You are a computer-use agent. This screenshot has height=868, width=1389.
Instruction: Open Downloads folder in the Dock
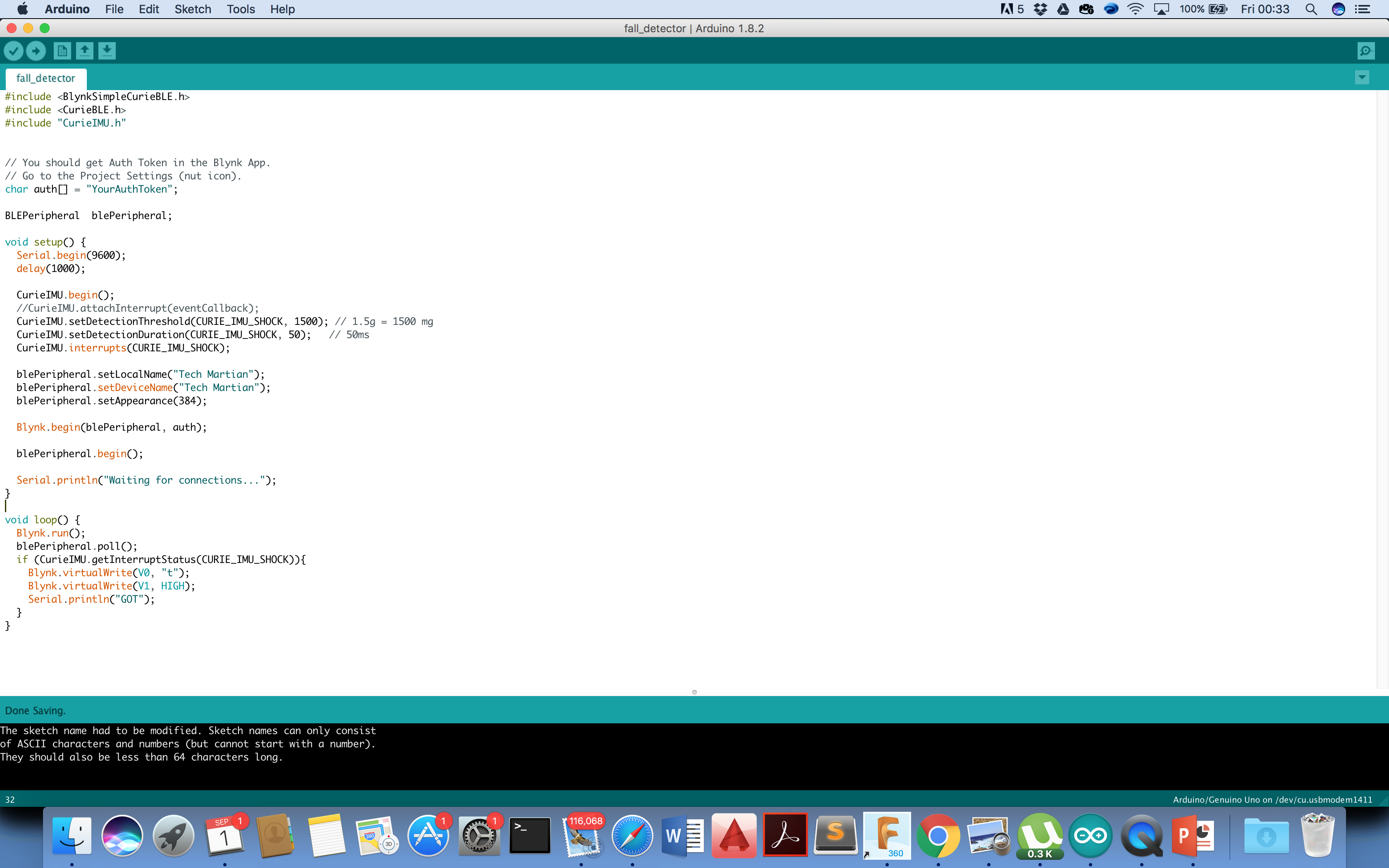point(1266,836)
